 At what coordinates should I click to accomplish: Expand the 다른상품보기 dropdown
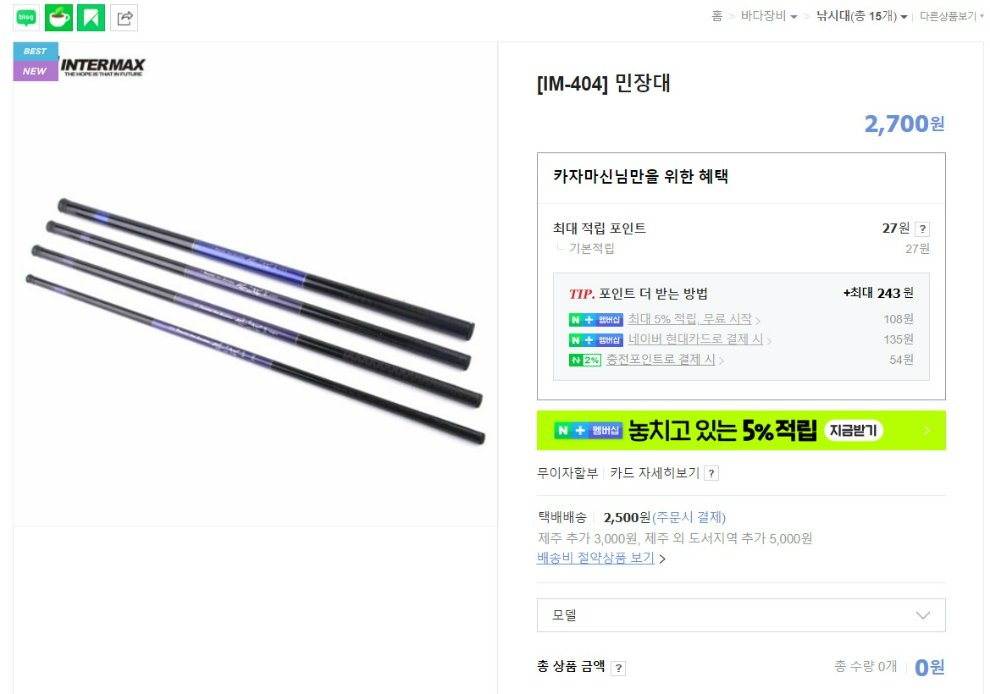[x=951, y=16]
